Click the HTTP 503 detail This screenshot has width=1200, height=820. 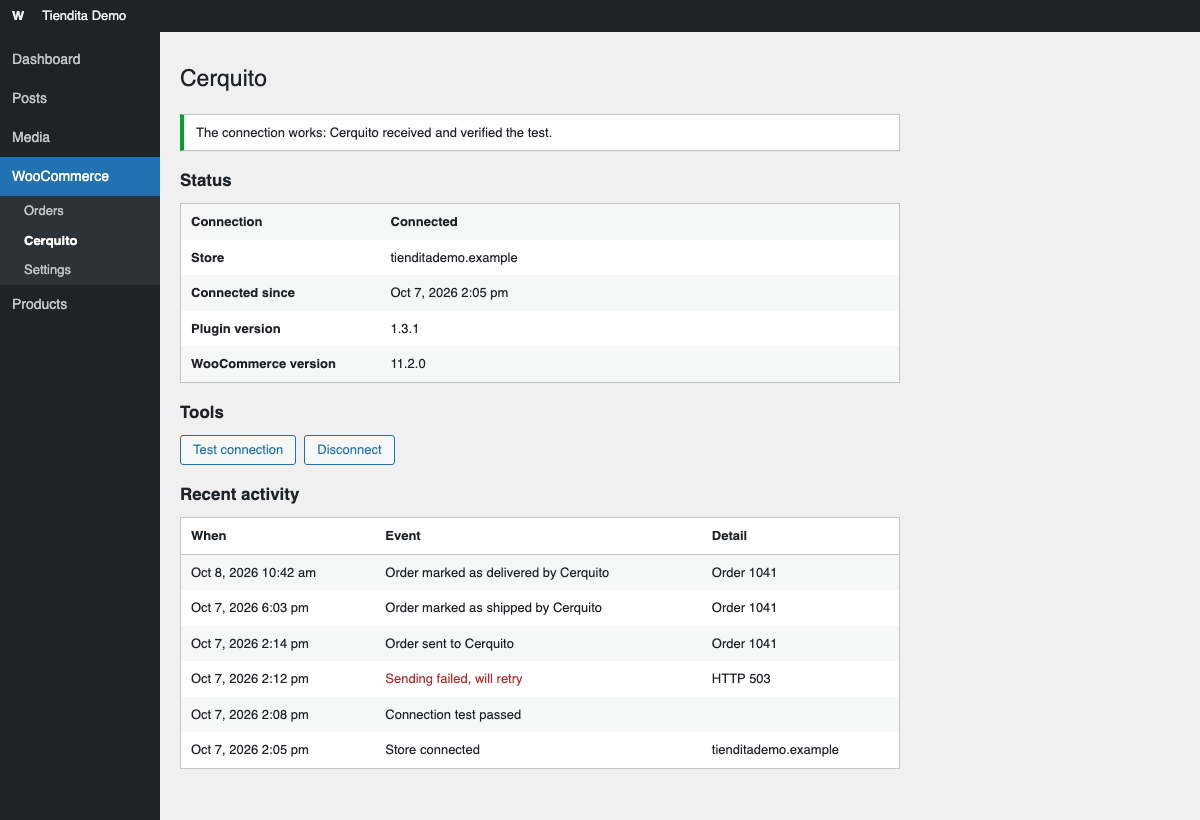(x=741, y=679)
